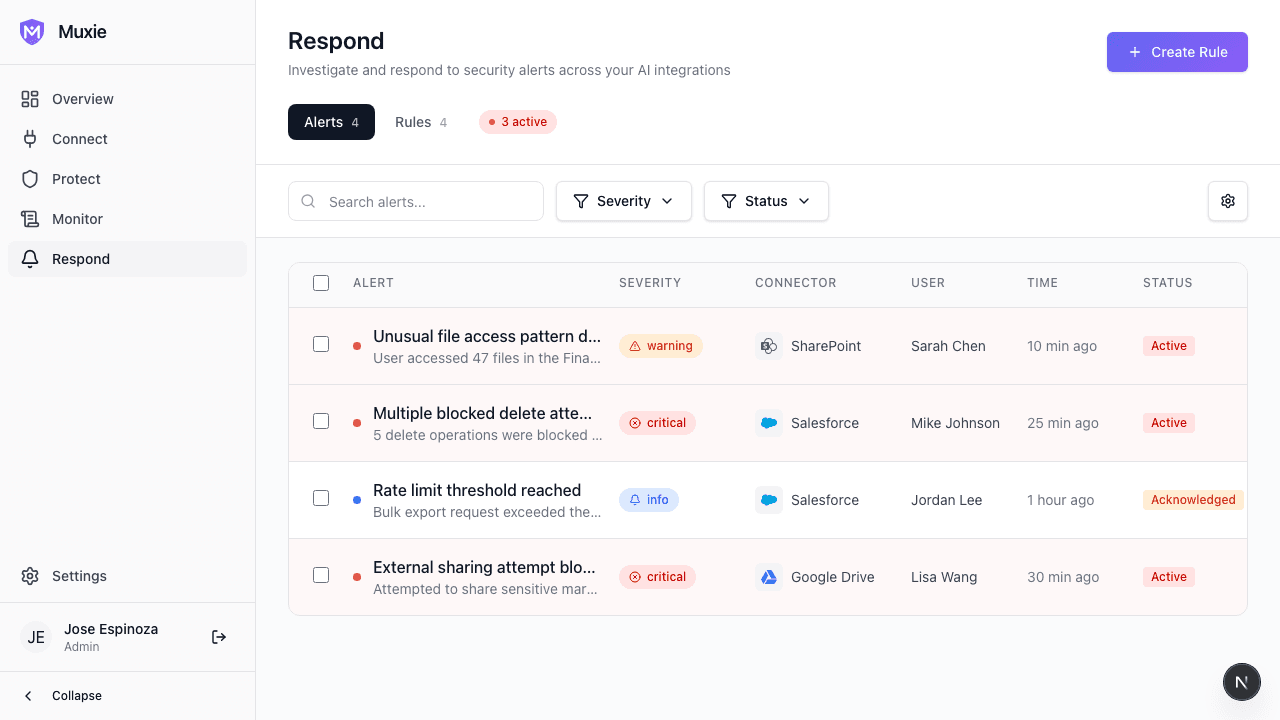Select the Connect sidebar icon
Screen dimensions: 1280x720
(31, 139)
